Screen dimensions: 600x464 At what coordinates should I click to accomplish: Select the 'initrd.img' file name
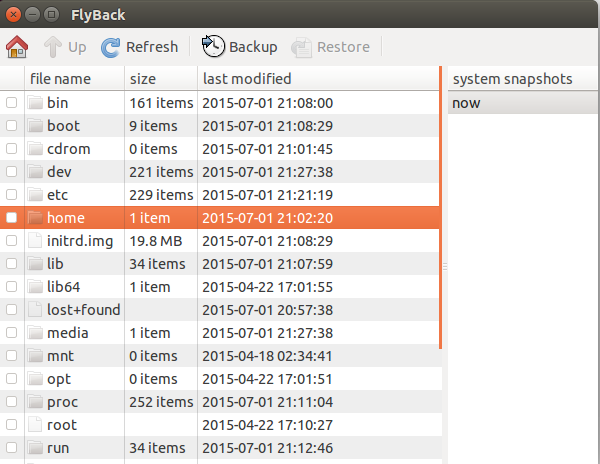point(80,241)
